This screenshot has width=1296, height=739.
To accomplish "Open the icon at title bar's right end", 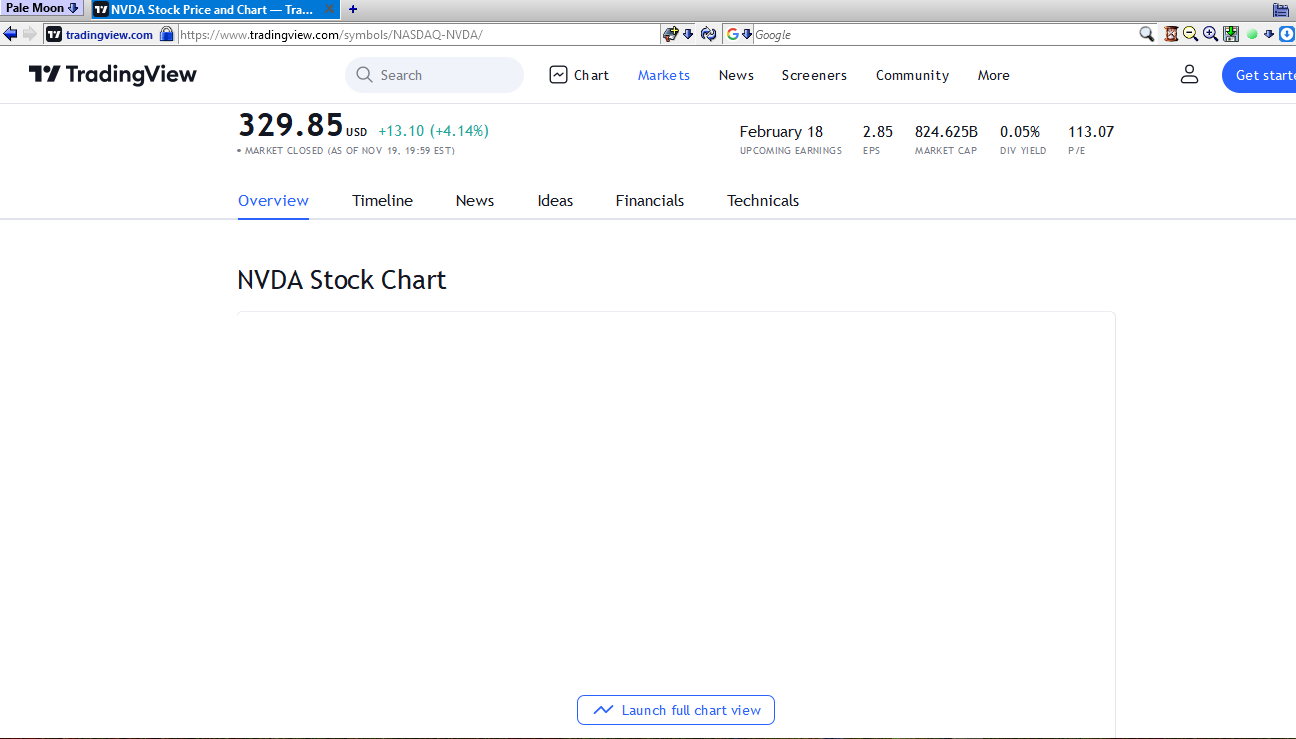I will click(1281, 9).
